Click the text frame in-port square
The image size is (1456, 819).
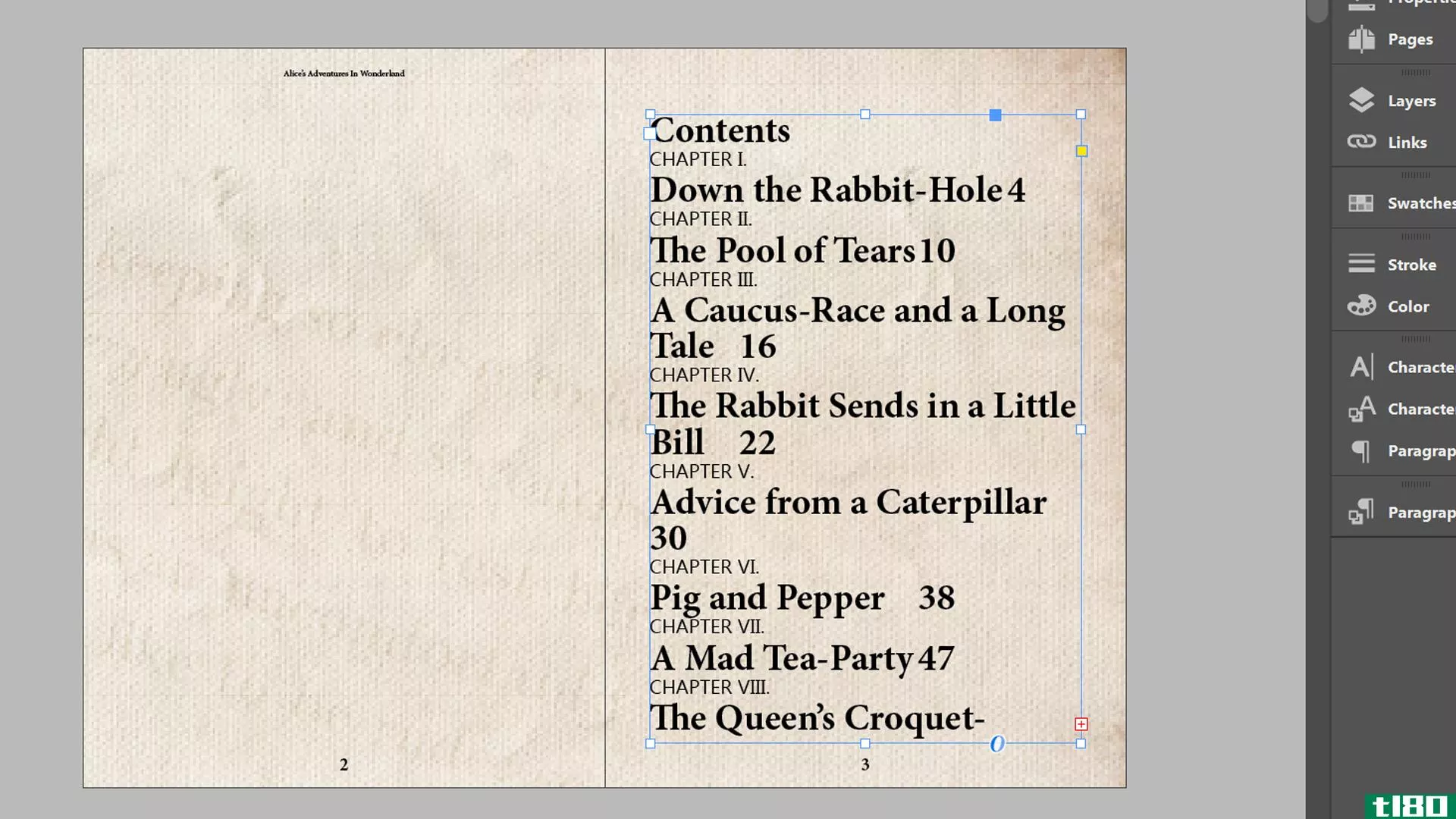(x=649, y=133)
